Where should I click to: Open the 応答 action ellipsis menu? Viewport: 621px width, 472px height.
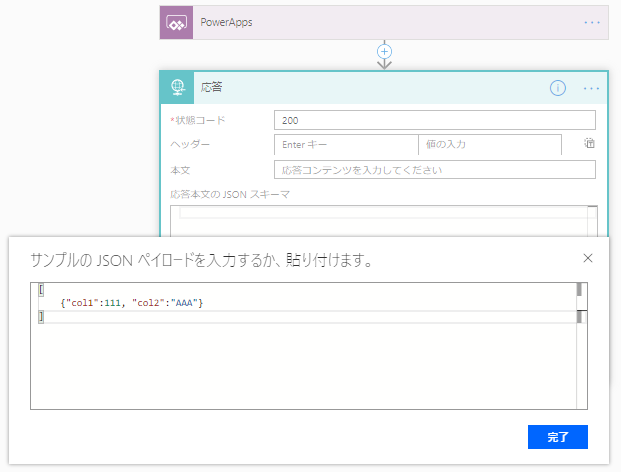coord(591,88)
